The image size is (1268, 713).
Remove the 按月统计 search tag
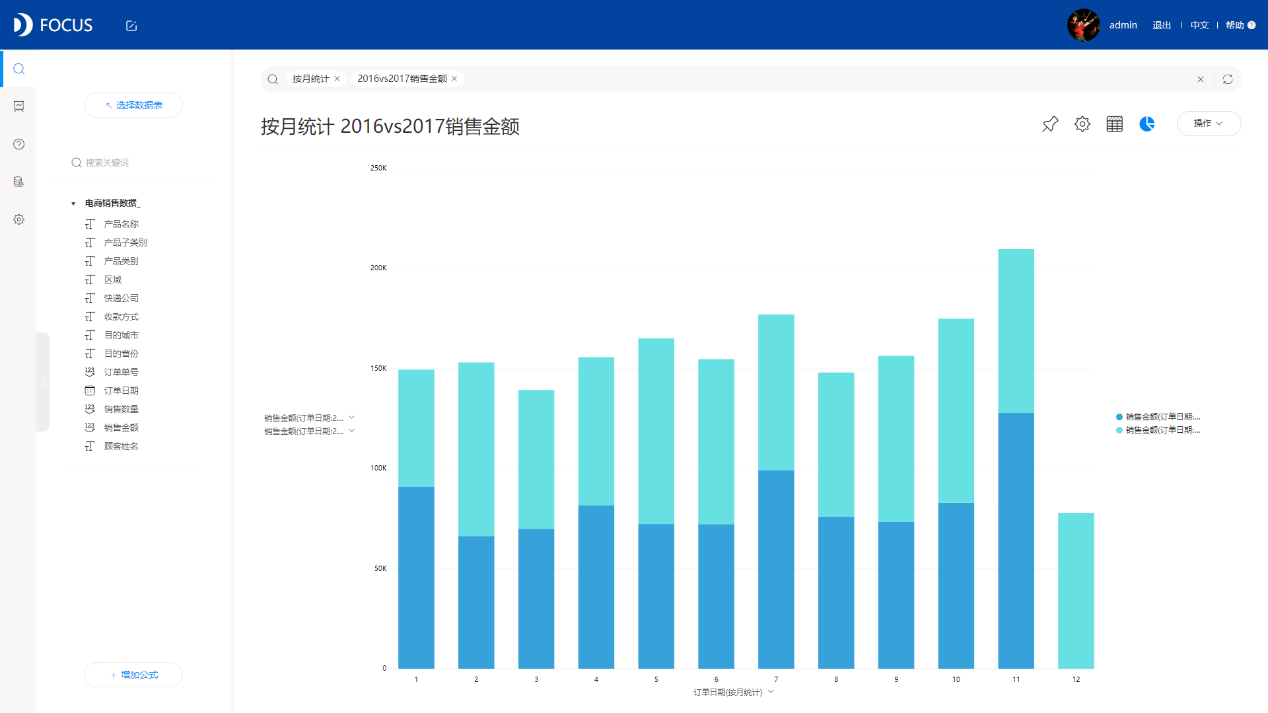click(x=337, y=78)
